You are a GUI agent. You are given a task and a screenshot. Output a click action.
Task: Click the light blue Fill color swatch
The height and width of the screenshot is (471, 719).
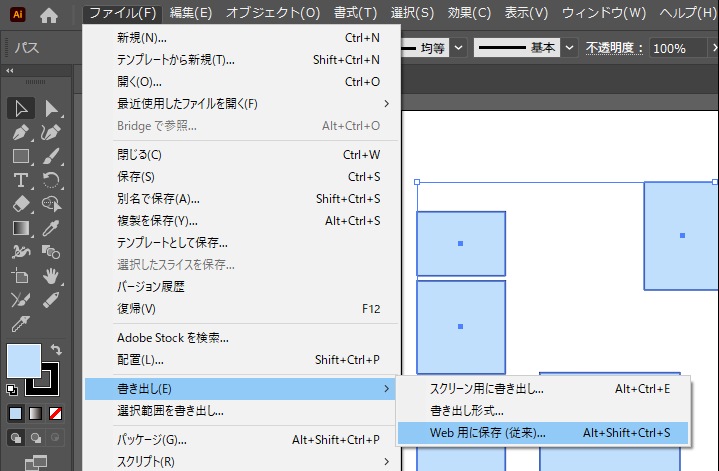[x=23, y=361]
